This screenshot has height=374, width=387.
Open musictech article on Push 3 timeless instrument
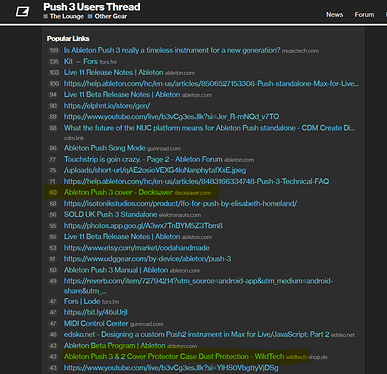(172, 50)
